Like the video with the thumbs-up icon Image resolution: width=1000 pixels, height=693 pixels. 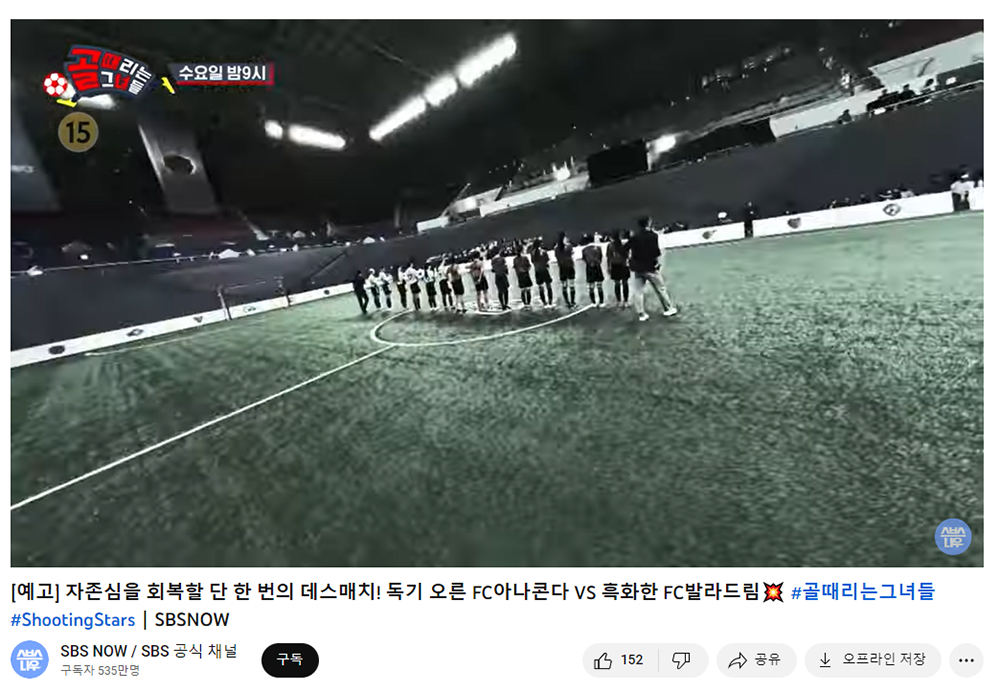(x=603, y=660)
